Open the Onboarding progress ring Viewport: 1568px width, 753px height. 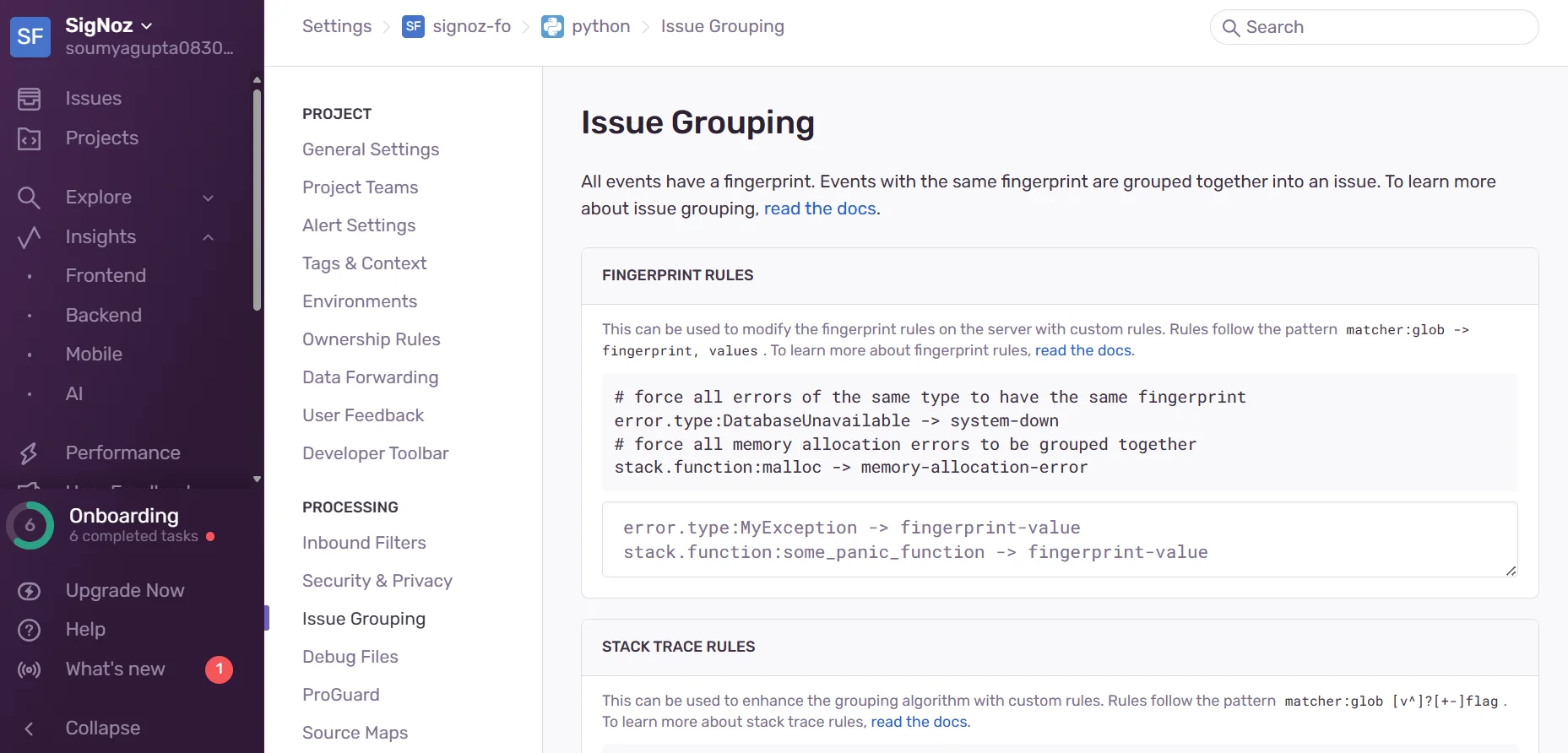point(30,525)
